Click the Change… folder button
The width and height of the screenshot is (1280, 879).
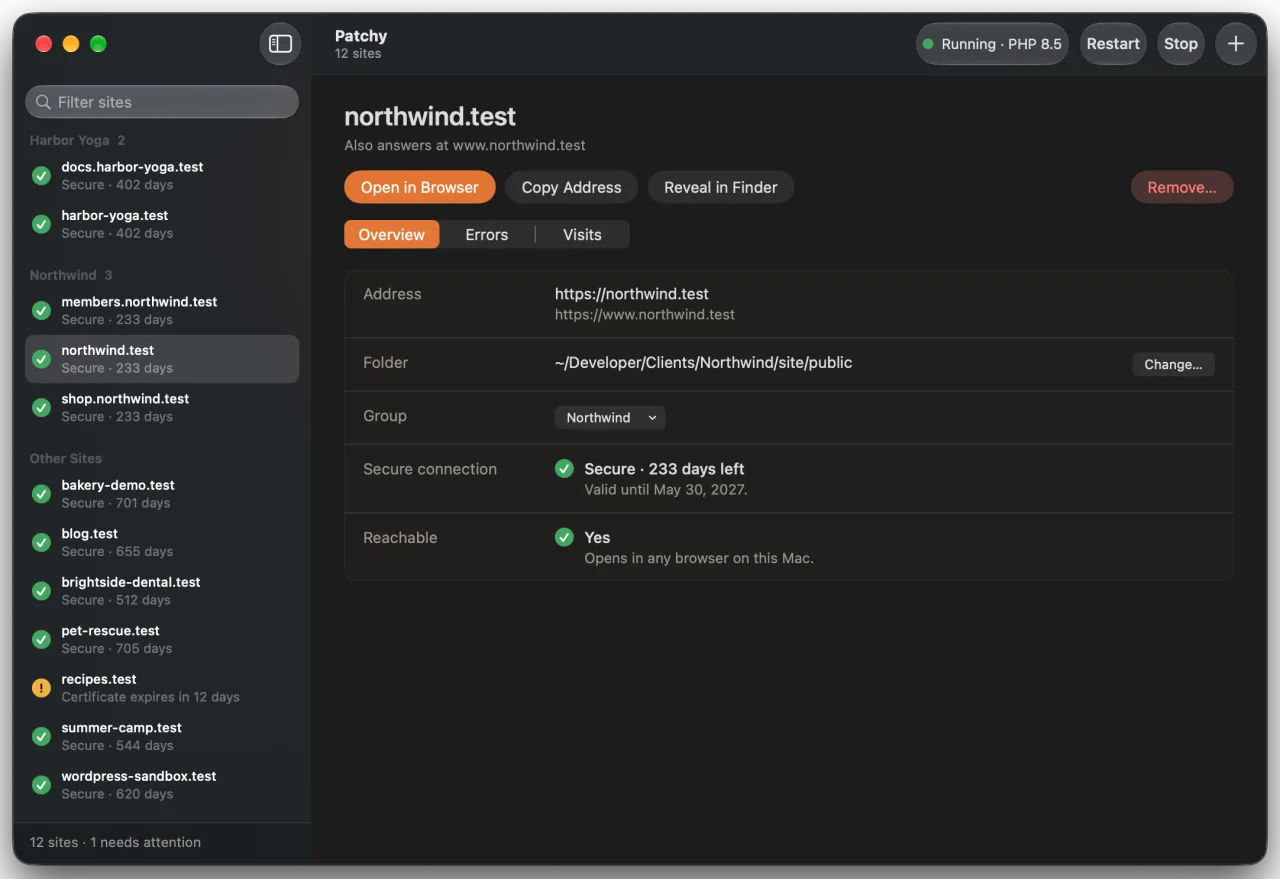[1173, 365]
